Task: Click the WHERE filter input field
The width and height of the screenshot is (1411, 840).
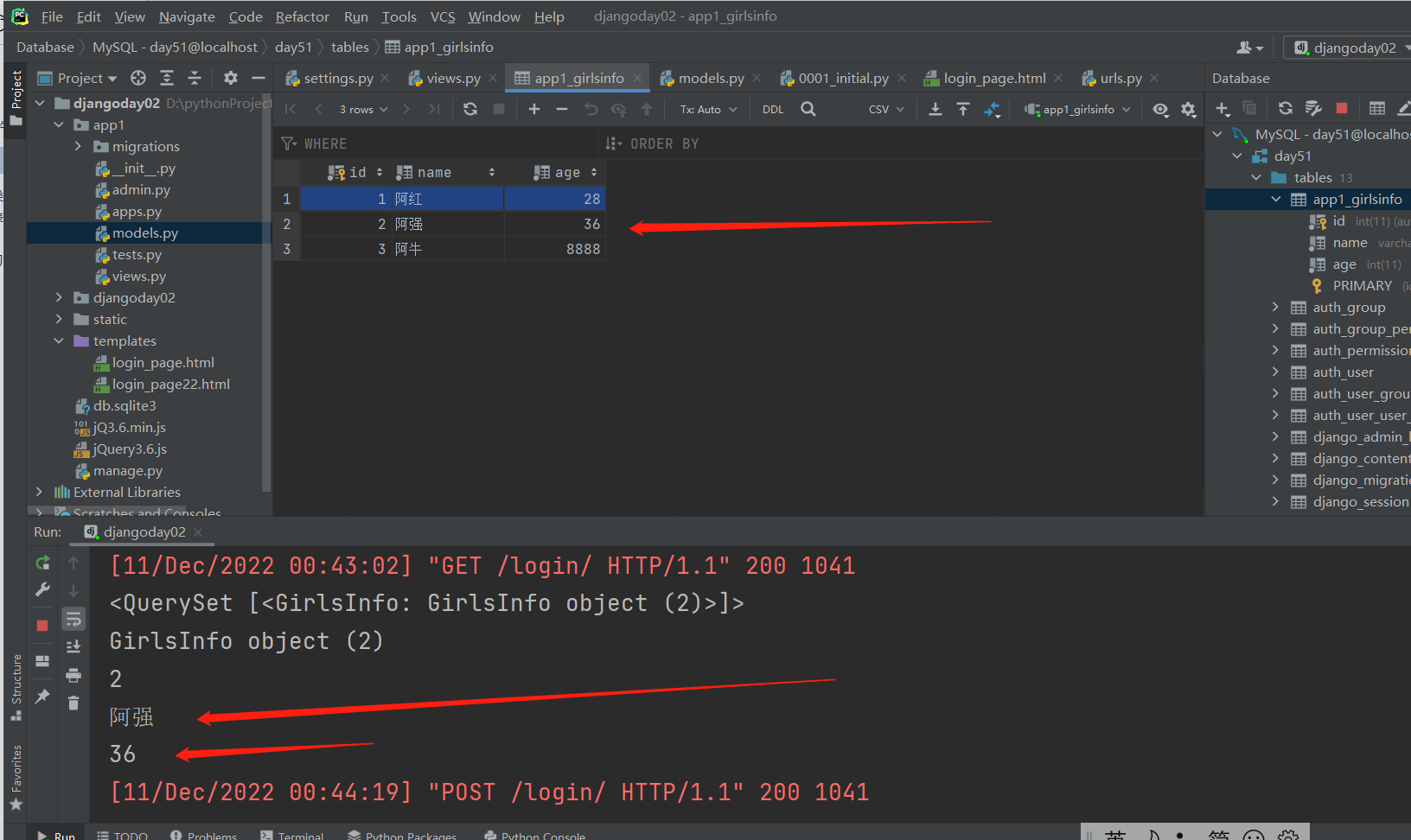Action: pyautogui.click(x=437, y=144)
